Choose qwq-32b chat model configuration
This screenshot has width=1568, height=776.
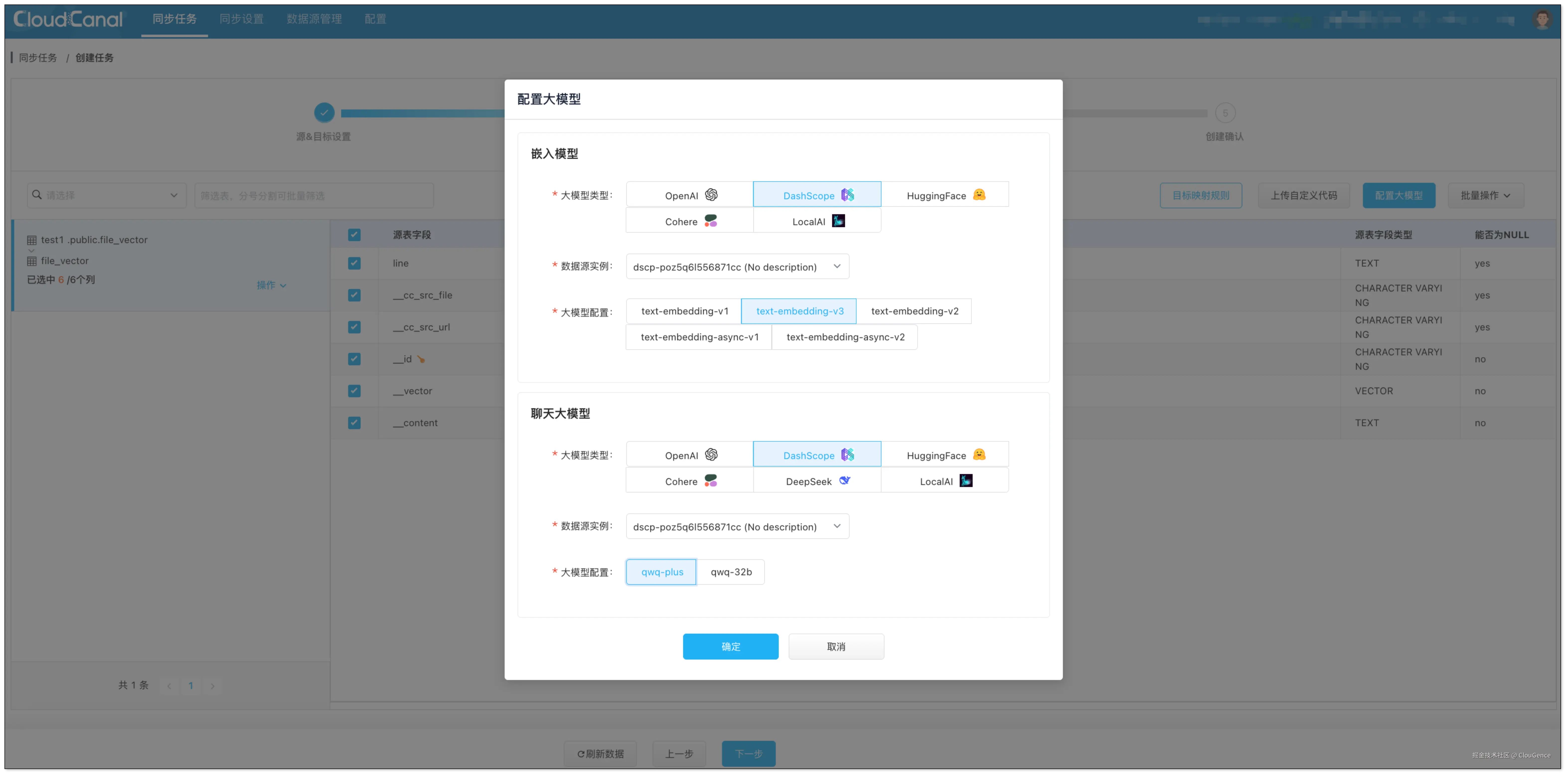pos(730,572)
